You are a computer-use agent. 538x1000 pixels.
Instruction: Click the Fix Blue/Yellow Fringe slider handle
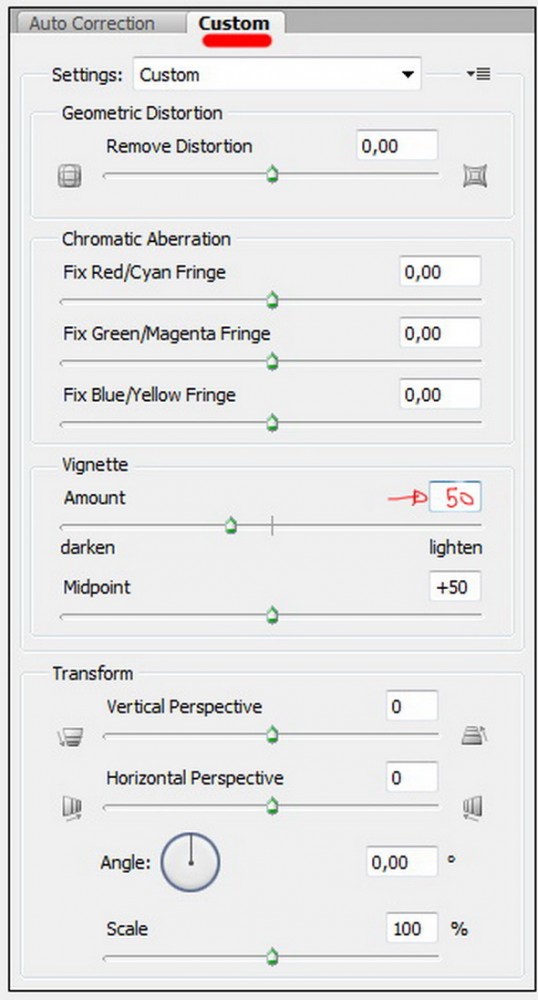[x=272, y=423]
